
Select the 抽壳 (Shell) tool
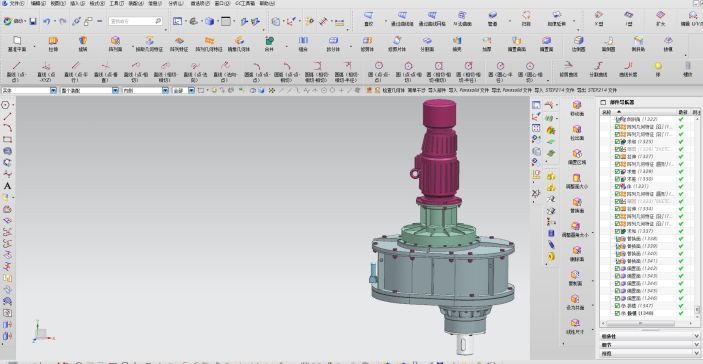(457, 43)
